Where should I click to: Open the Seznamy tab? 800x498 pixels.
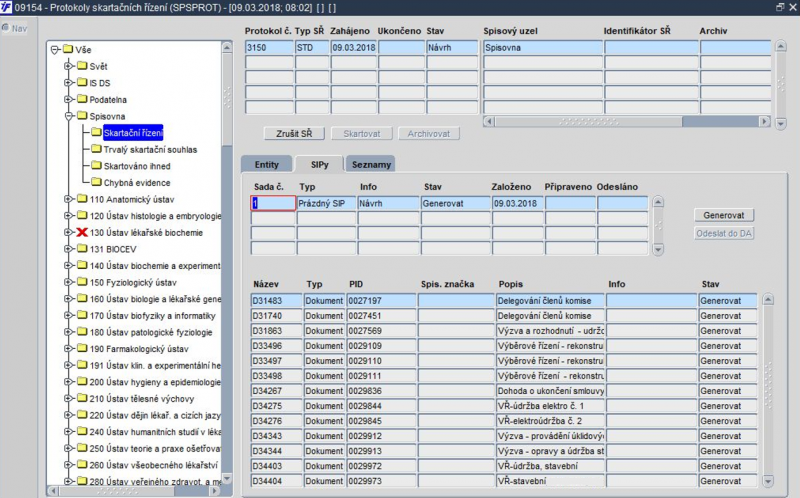371,164
